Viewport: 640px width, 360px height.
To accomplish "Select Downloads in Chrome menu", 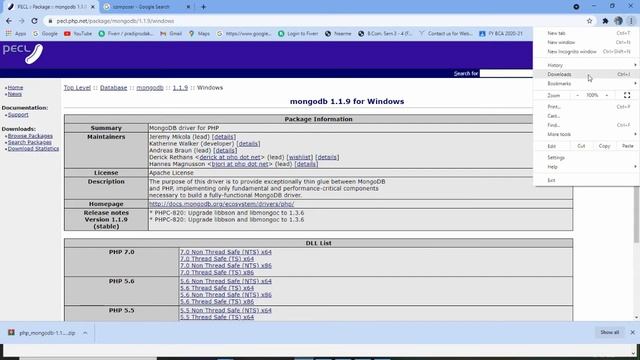I will (587, 74).
